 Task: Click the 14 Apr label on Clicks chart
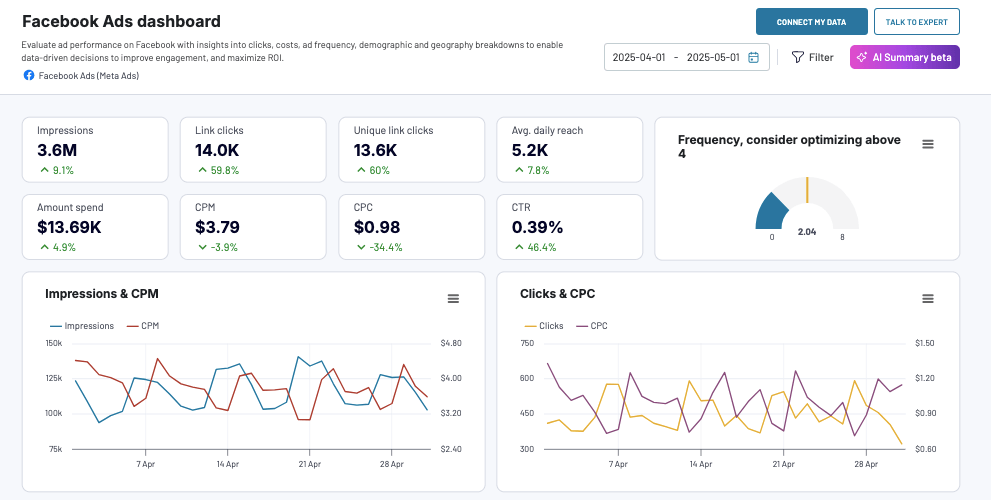point(701,465)
